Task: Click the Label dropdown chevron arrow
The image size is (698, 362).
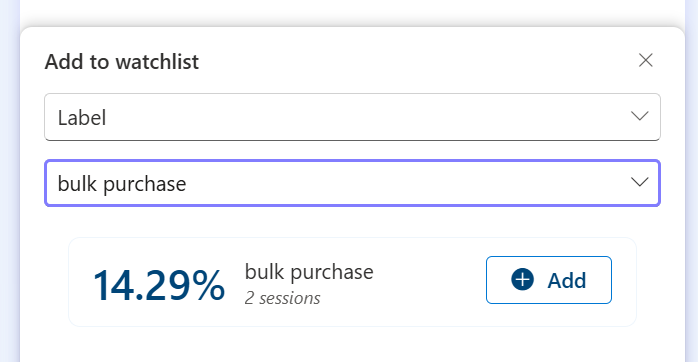Action: click(640, 116)
